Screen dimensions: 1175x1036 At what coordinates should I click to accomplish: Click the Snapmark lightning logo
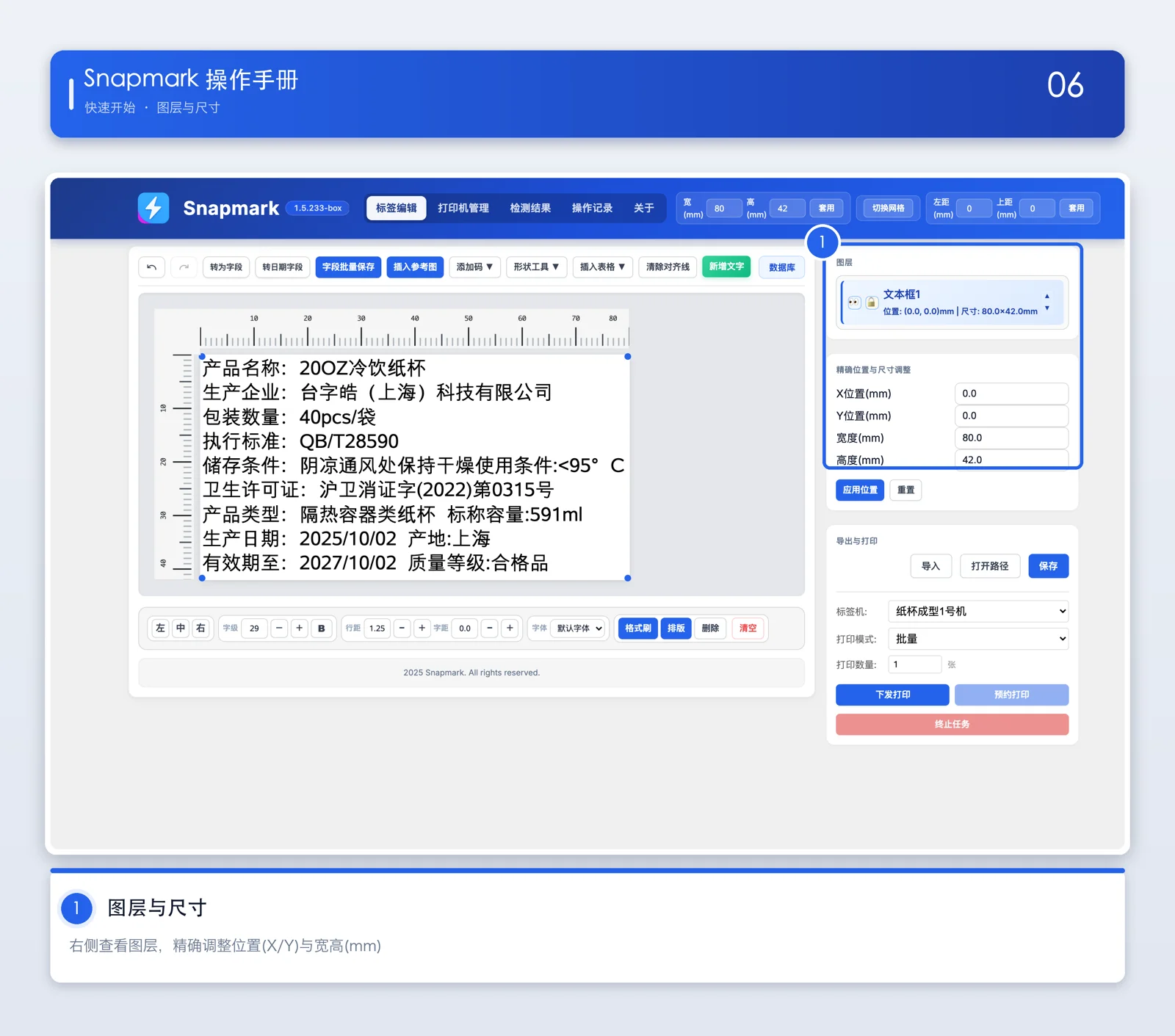153,208
